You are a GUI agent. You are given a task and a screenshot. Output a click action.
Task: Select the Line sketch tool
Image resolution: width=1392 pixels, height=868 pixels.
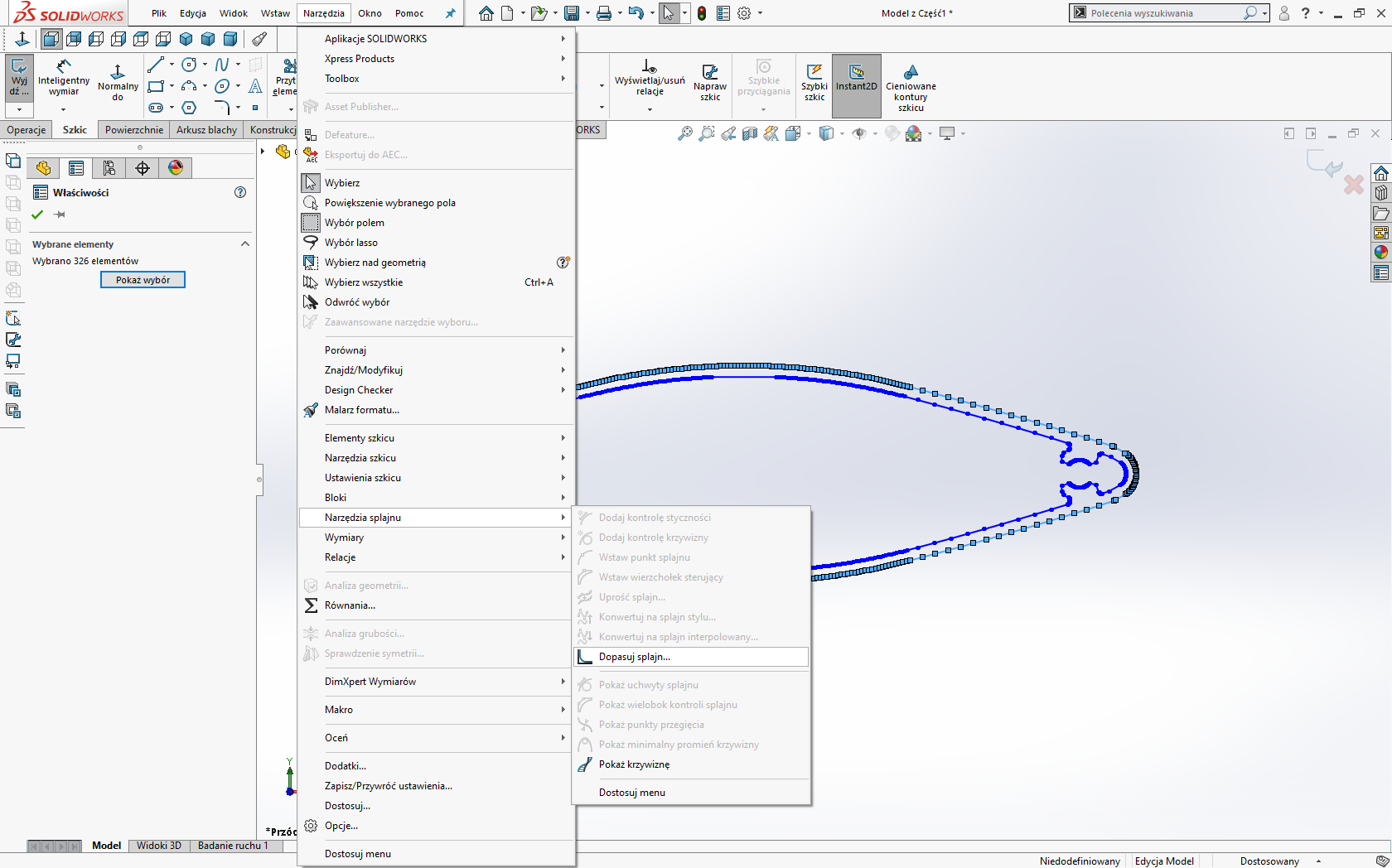coord(156,64)
